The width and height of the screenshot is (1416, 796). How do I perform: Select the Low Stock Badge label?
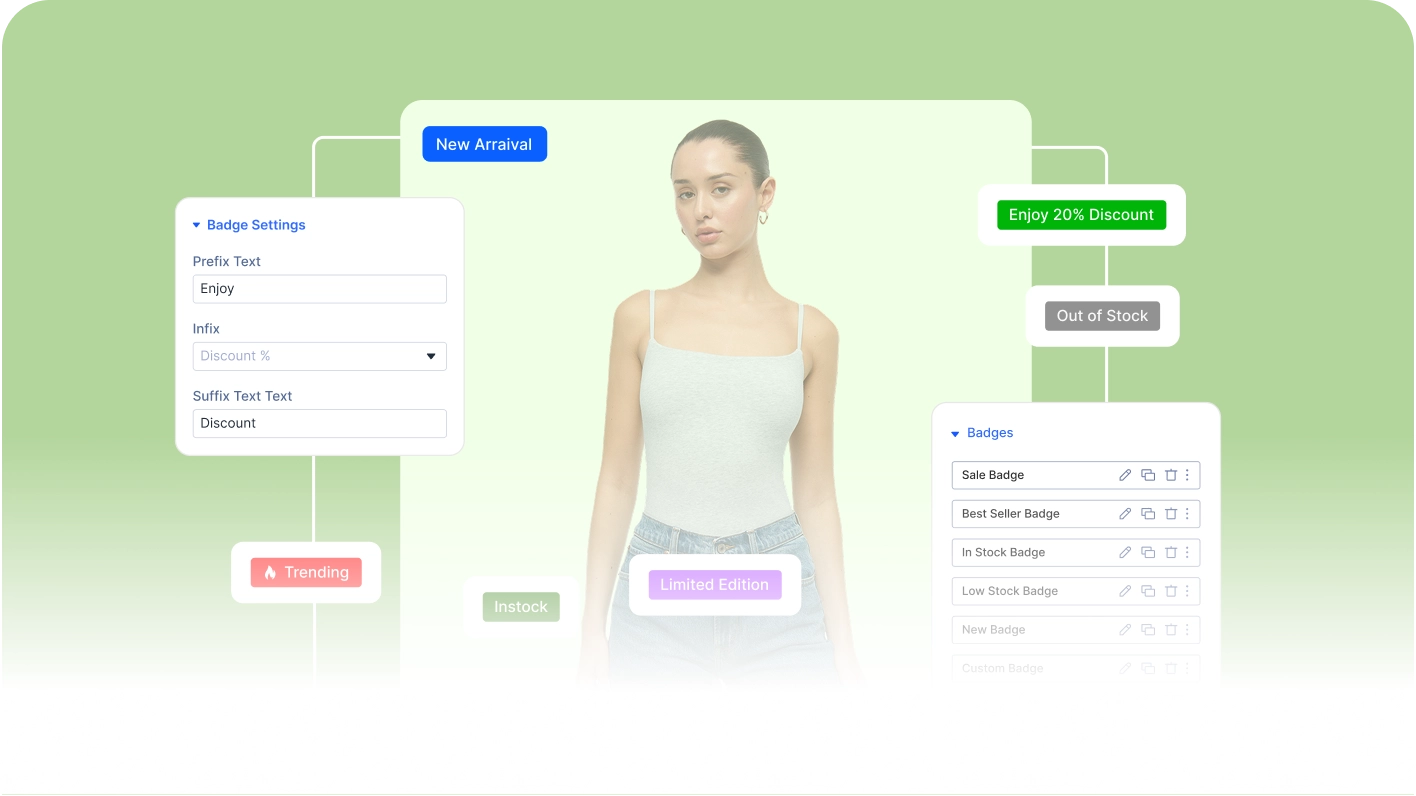(1010, 591)
